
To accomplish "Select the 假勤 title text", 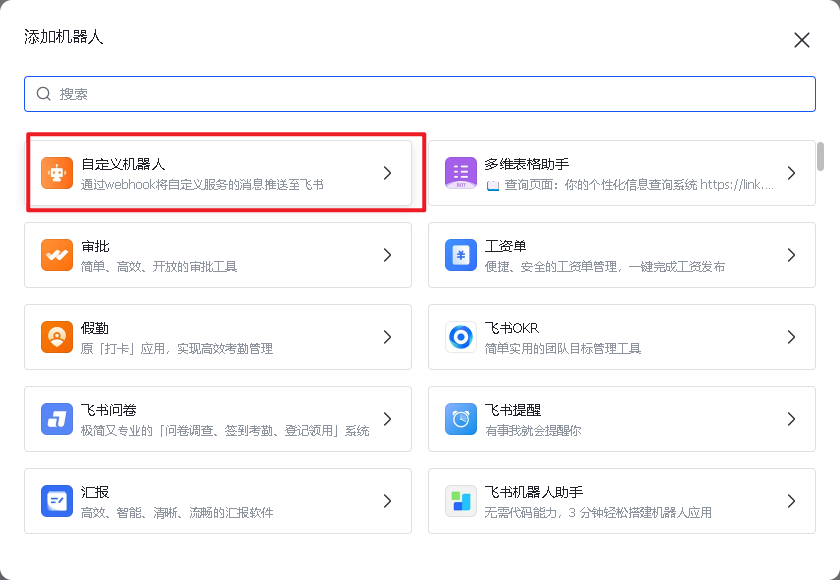I will tap(95, 328).
